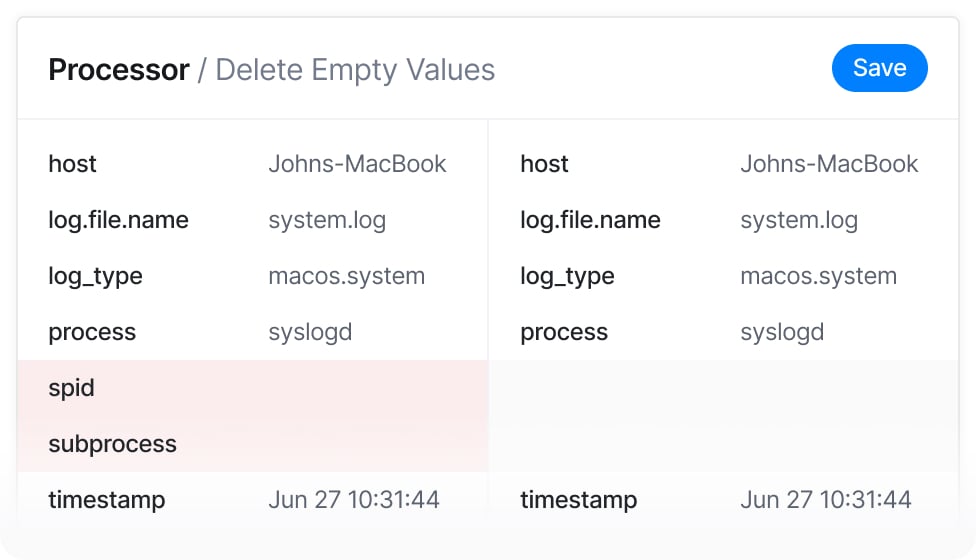This screenshot has width=976, height=560.
Task: Select timestamp key in left panel
Action: point(107,500)
